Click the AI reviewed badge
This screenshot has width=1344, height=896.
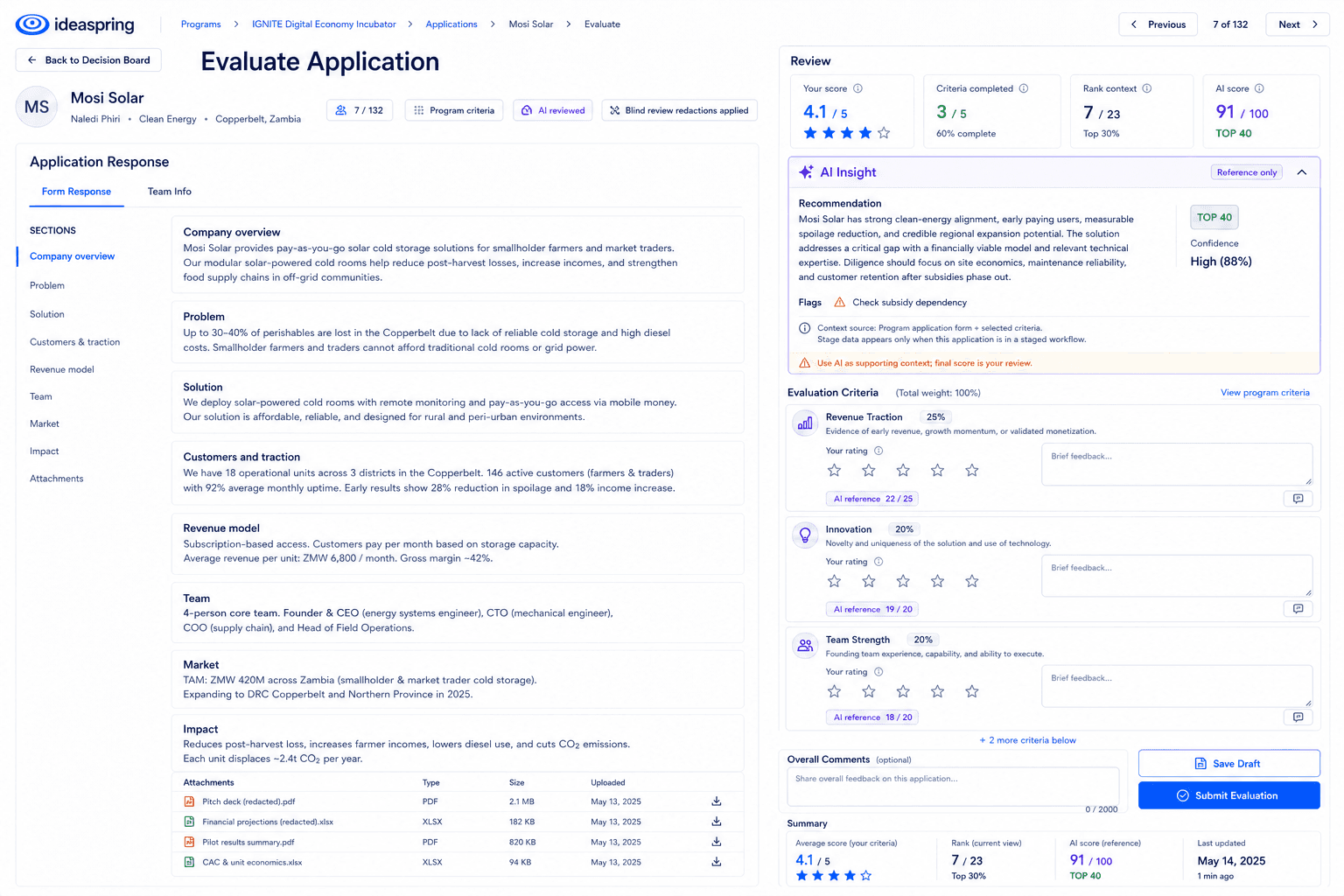tap(553, 110)
